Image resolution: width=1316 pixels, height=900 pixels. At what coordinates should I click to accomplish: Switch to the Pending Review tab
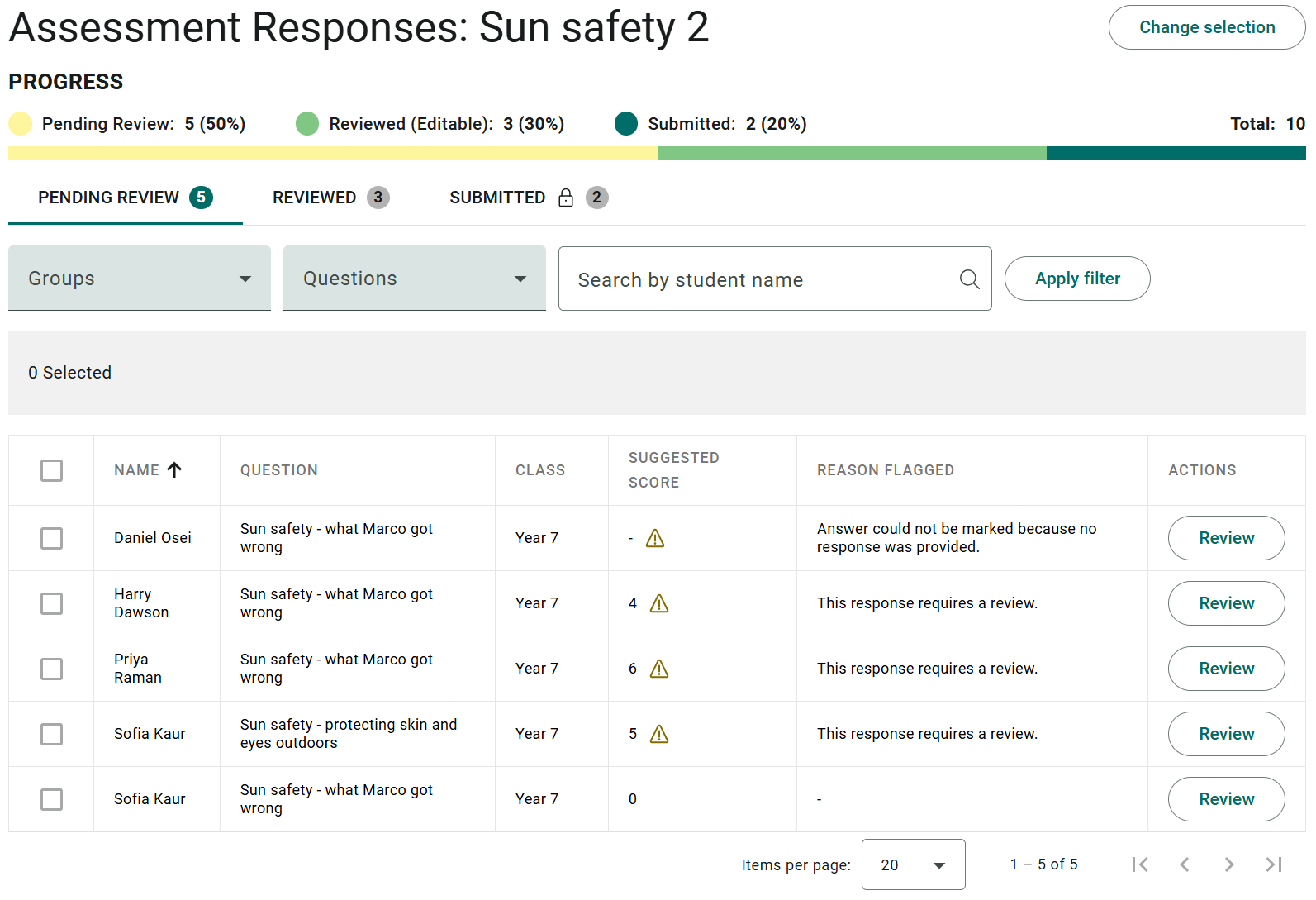126,198
